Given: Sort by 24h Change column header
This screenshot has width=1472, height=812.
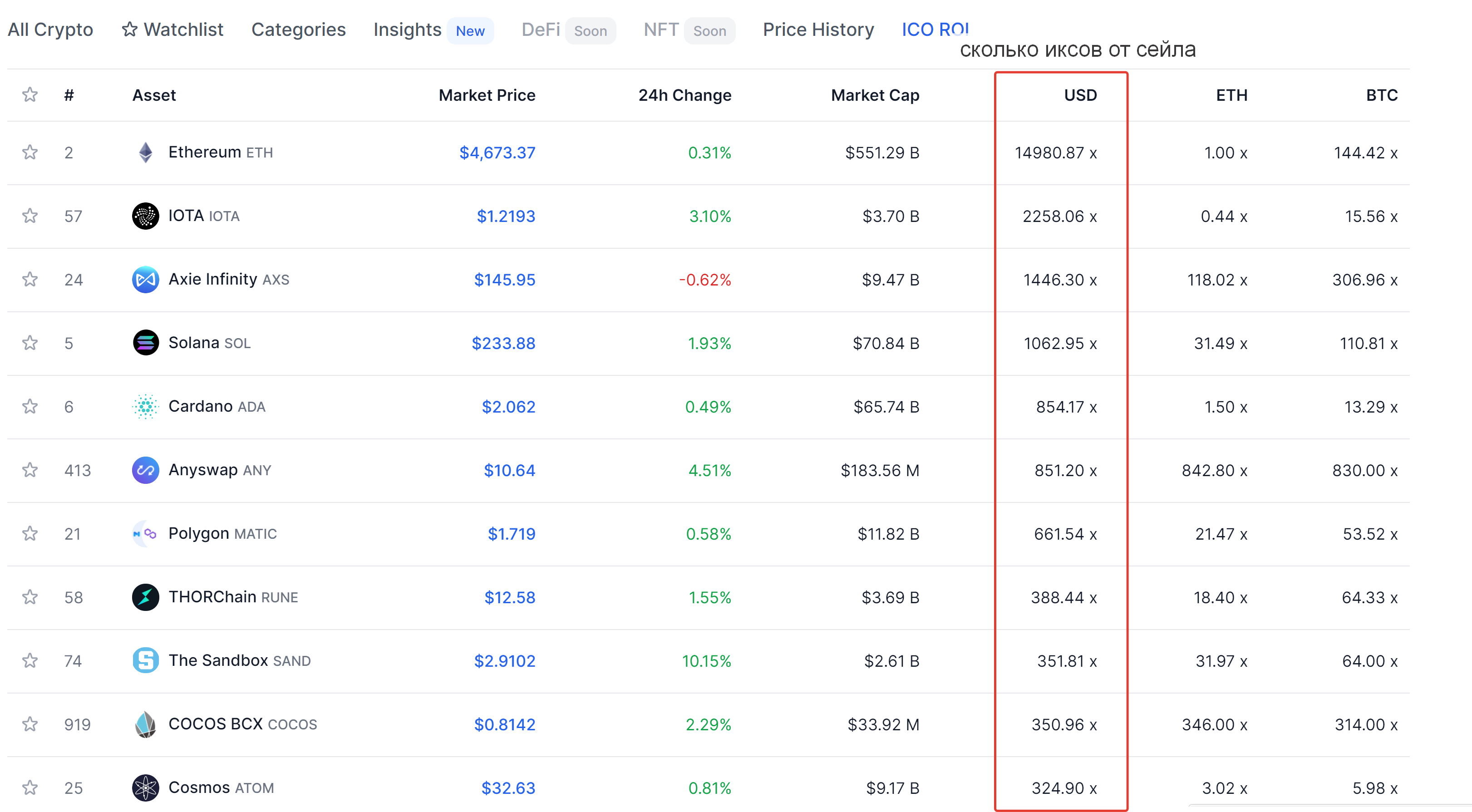Looking at the screenshot, I should coord(684,95).
